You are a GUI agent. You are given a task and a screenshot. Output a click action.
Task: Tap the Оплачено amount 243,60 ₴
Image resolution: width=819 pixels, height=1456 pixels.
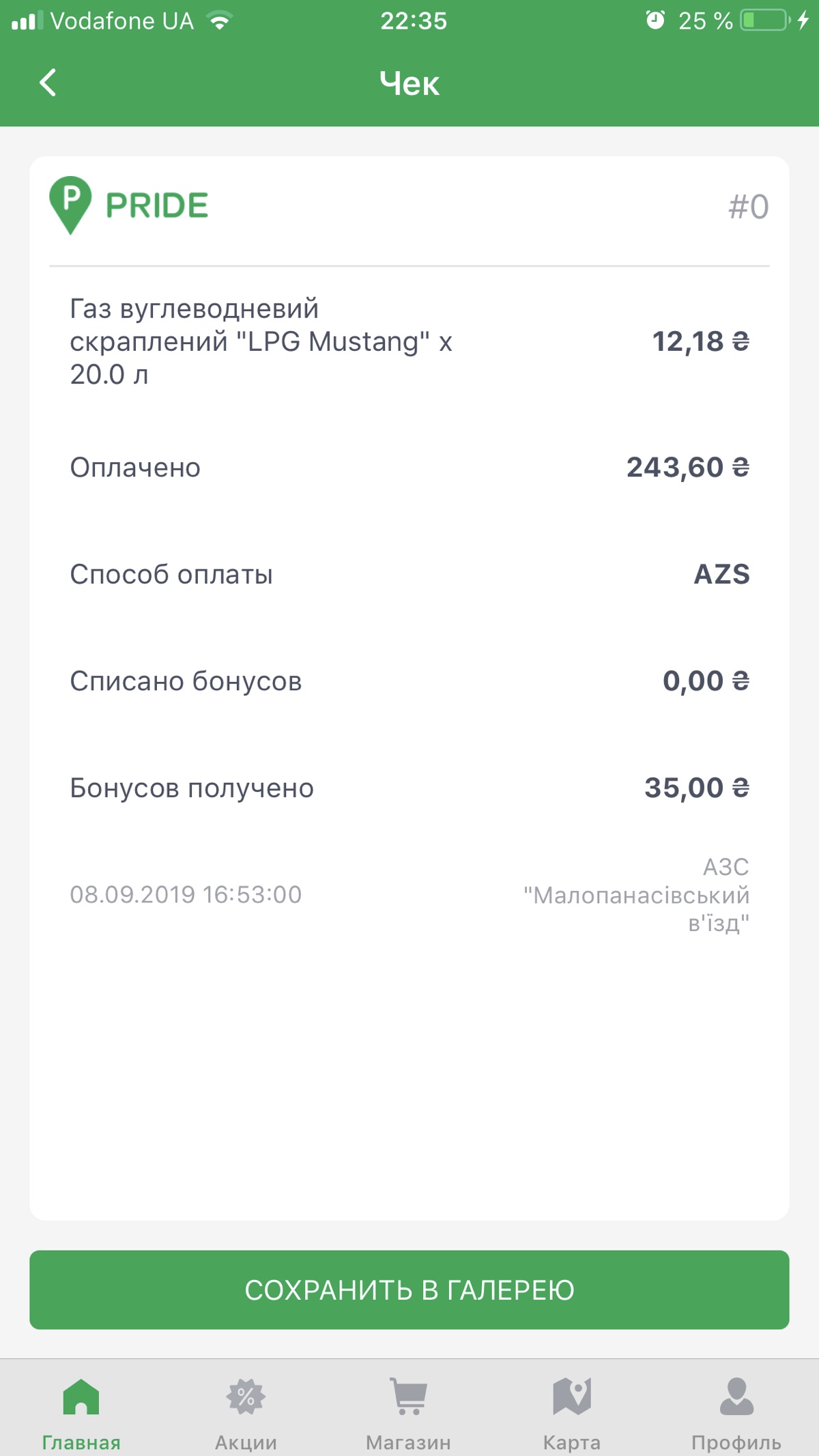click(x=688, y=468)
